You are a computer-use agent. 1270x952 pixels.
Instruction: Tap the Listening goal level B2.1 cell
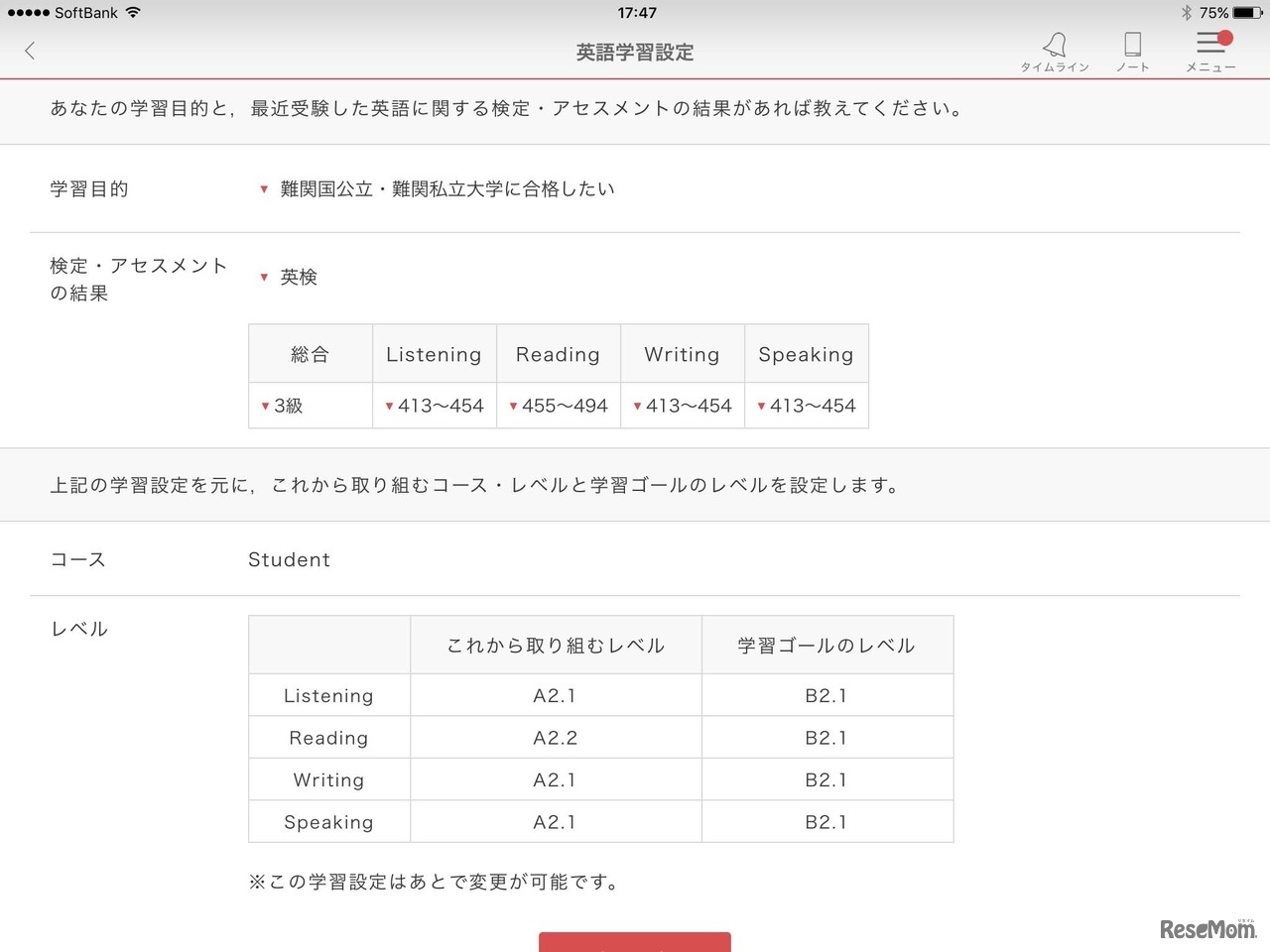pyautogui.click(x=826, y=696)
